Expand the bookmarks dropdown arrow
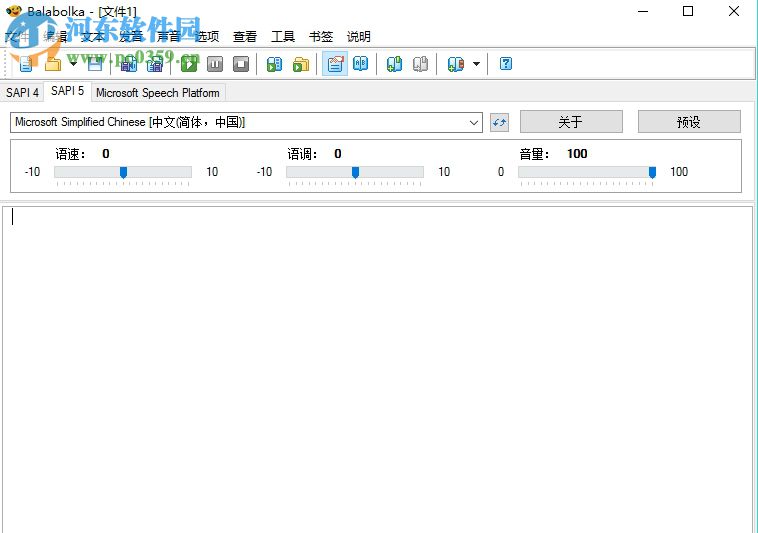Viewport: 758px width, 533px height. tap(477, 64)
